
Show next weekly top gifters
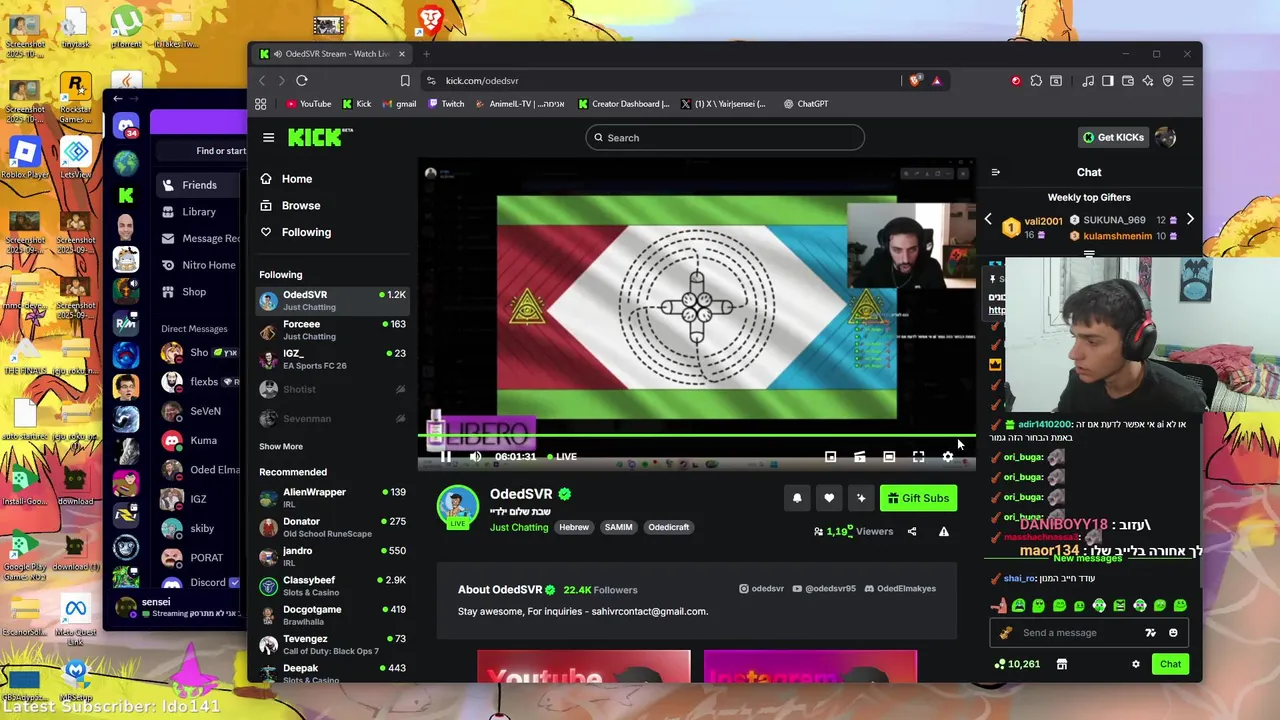1190,220
